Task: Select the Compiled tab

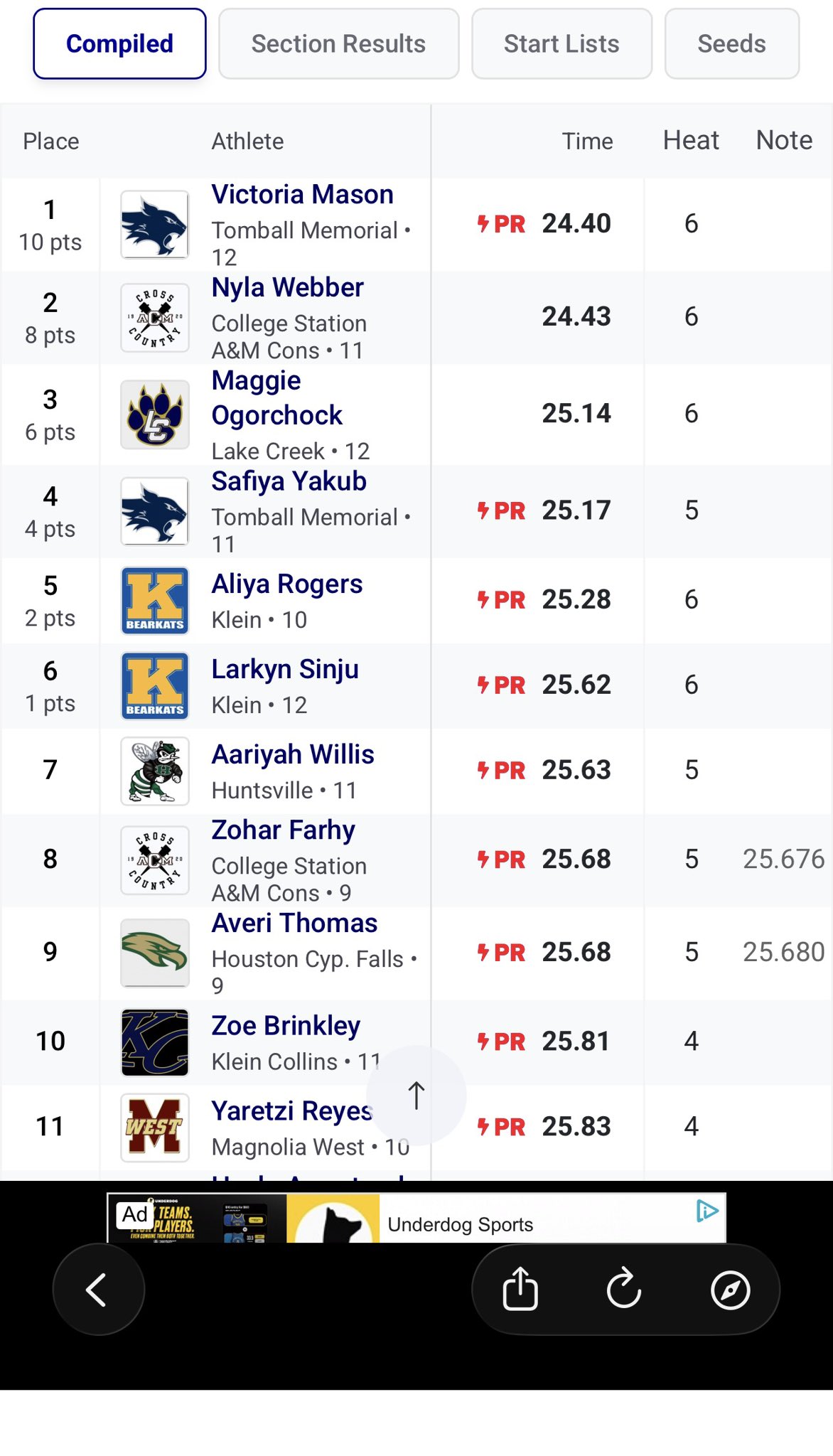Action: coord(119,44)
